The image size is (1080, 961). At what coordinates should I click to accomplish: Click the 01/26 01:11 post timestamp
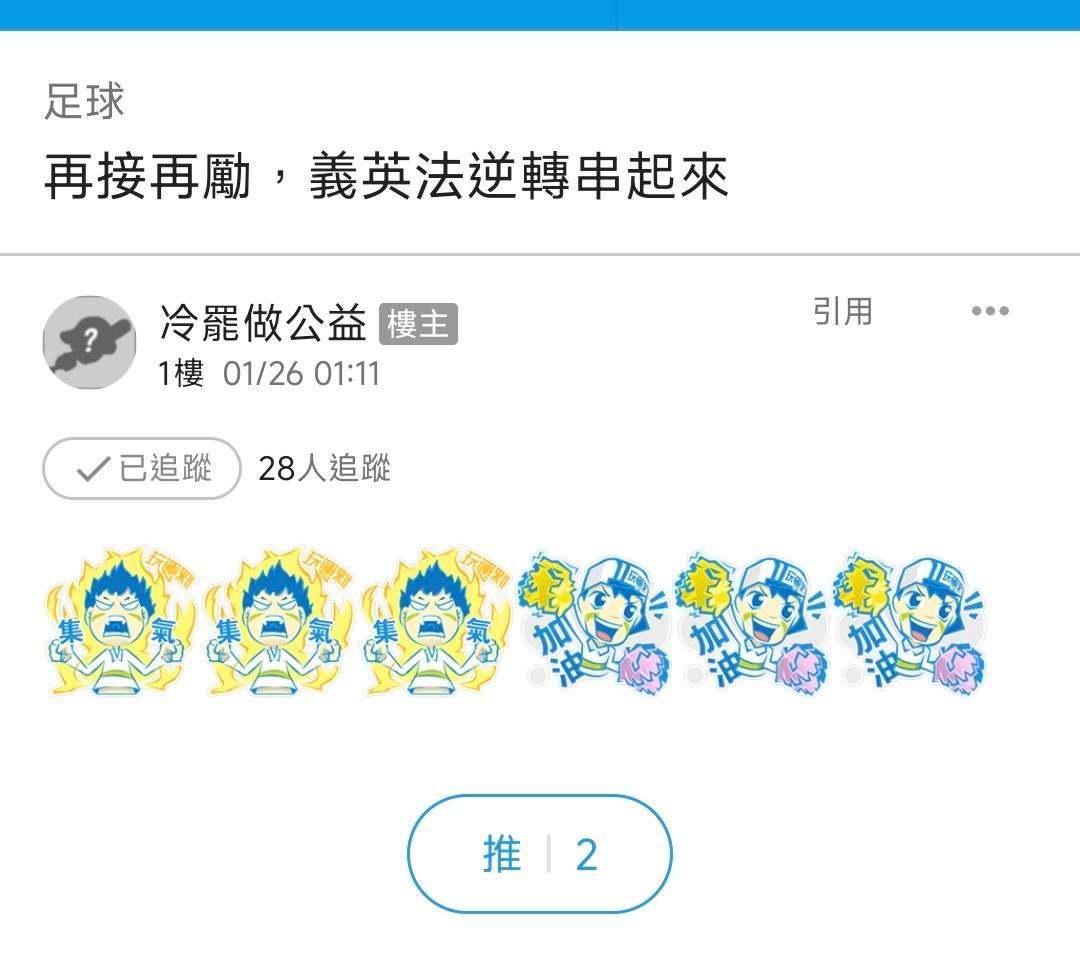pyautogui.click(x=301, y=374)
